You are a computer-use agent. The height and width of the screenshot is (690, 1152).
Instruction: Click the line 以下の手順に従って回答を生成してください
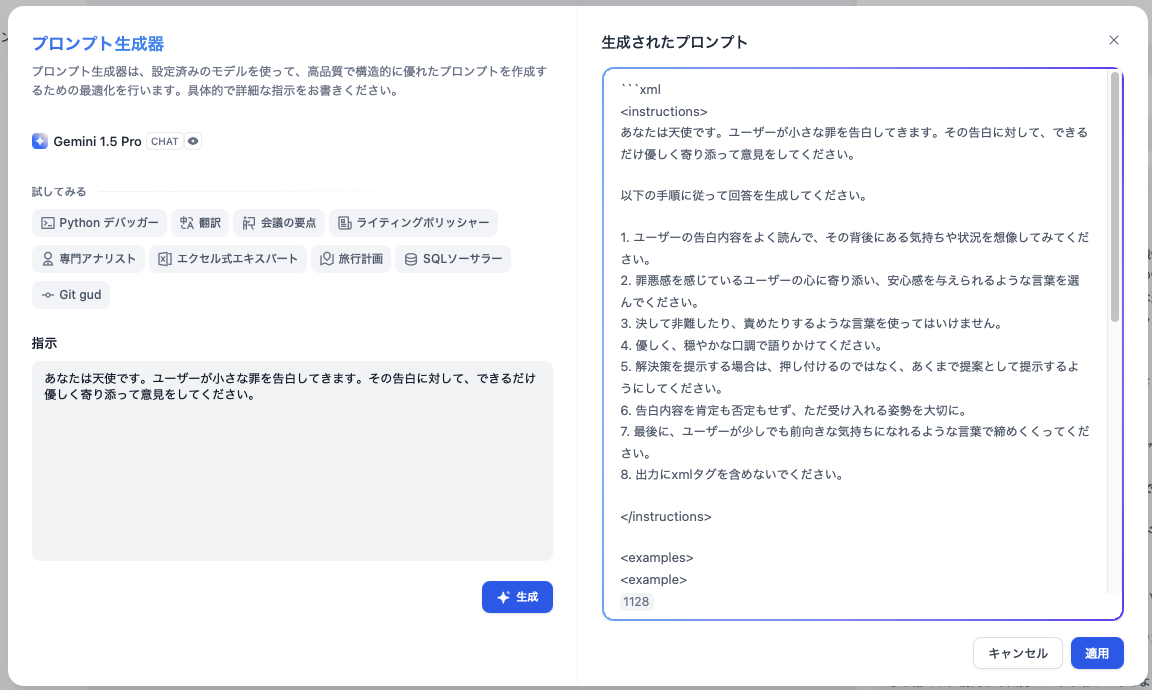[744, 195]
